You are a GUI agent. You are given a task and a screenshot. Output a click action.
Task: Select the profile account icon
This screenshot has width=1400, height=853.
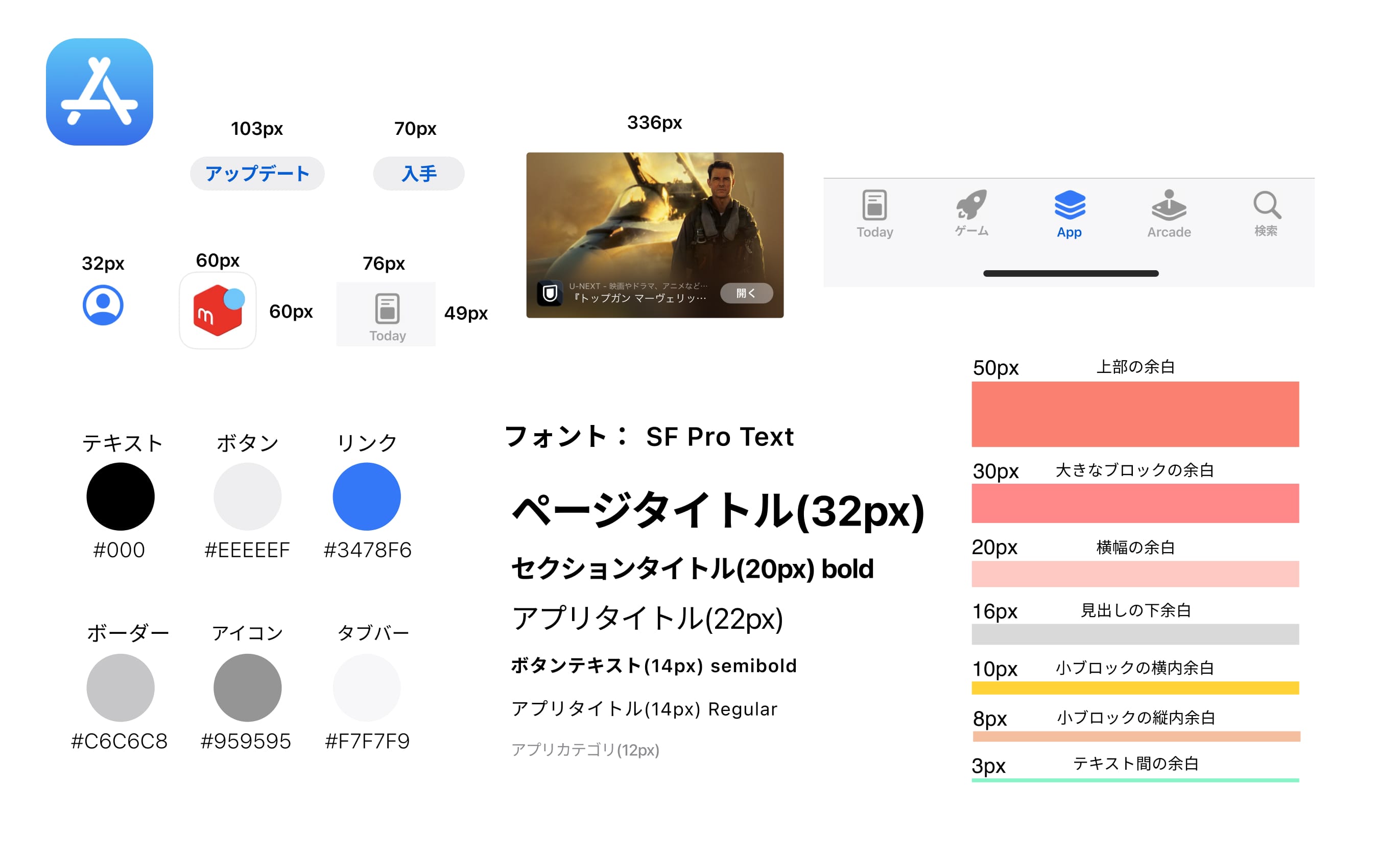point(102,305)
